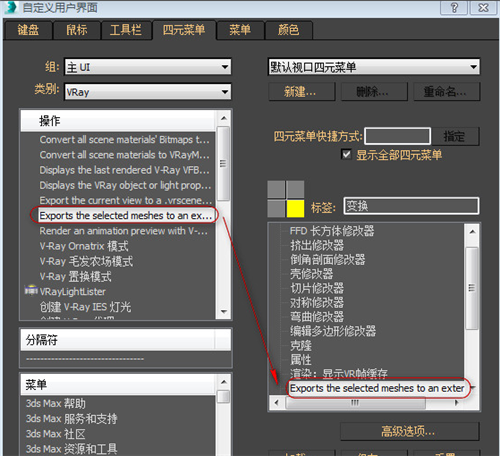500x456 pixels.
Task: Open the 工具栏 tab
Action: 126,30
